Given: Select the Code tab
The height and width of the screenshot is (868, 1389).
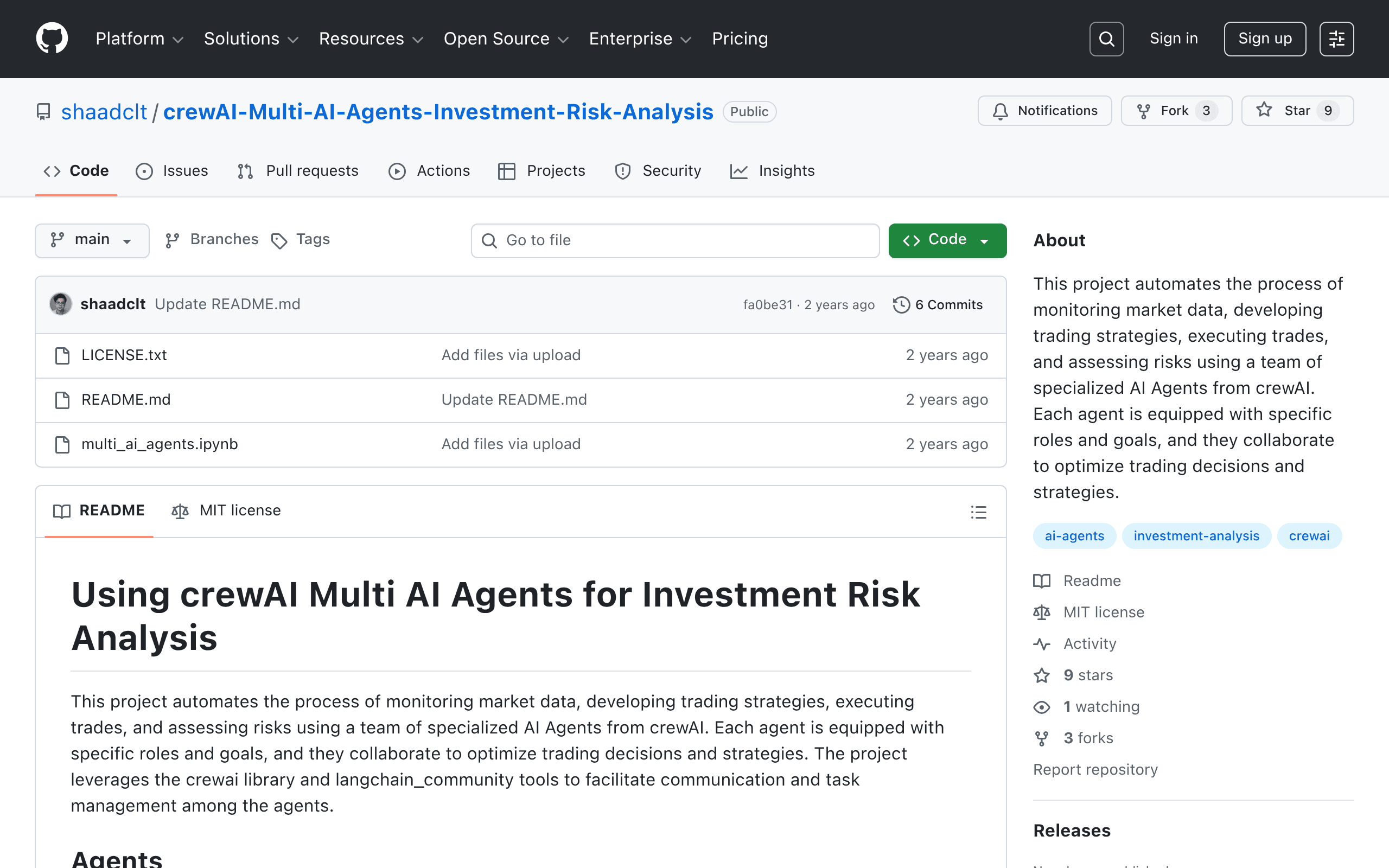Looking at the screenshot, I should point(77,171).
